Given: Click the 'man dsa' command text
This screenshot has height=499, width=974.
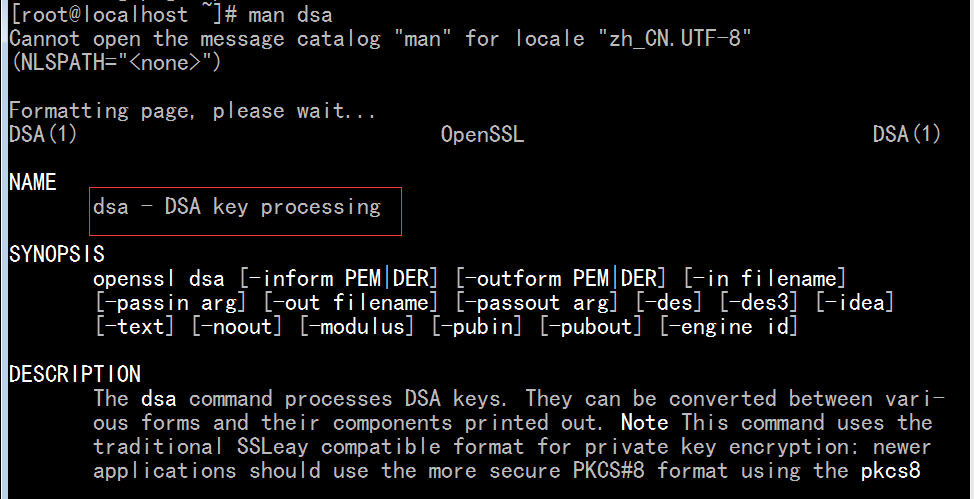Looking at the screenshot, I should pos(290,14).
